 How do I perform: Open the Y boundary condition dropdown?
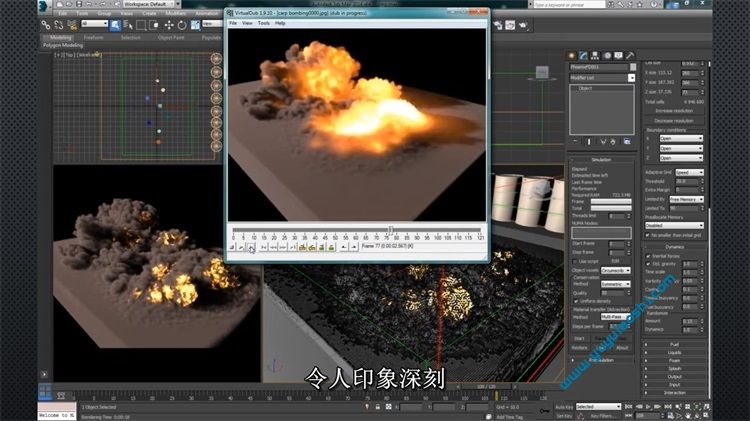pyautogui.click(x=681, y=148)
